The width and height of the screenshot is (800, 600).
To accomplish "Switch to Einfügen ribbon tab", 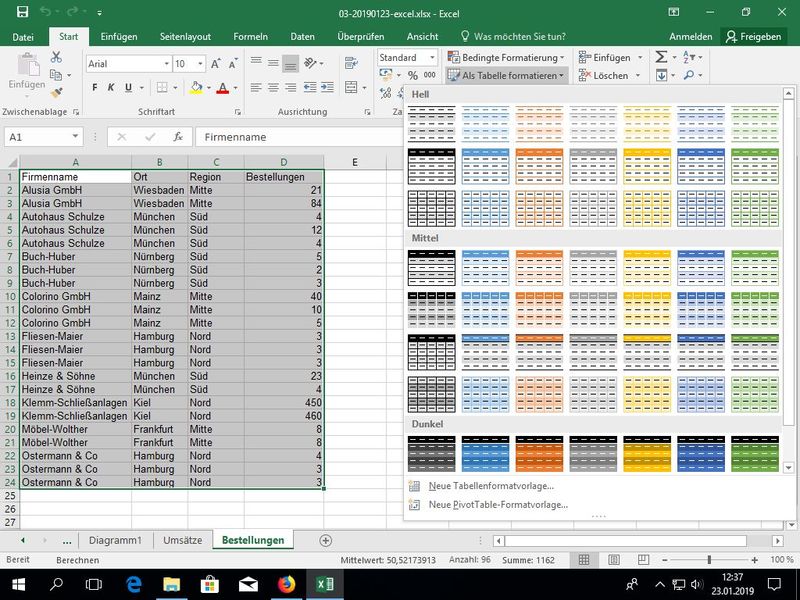I will pos(118,37).
